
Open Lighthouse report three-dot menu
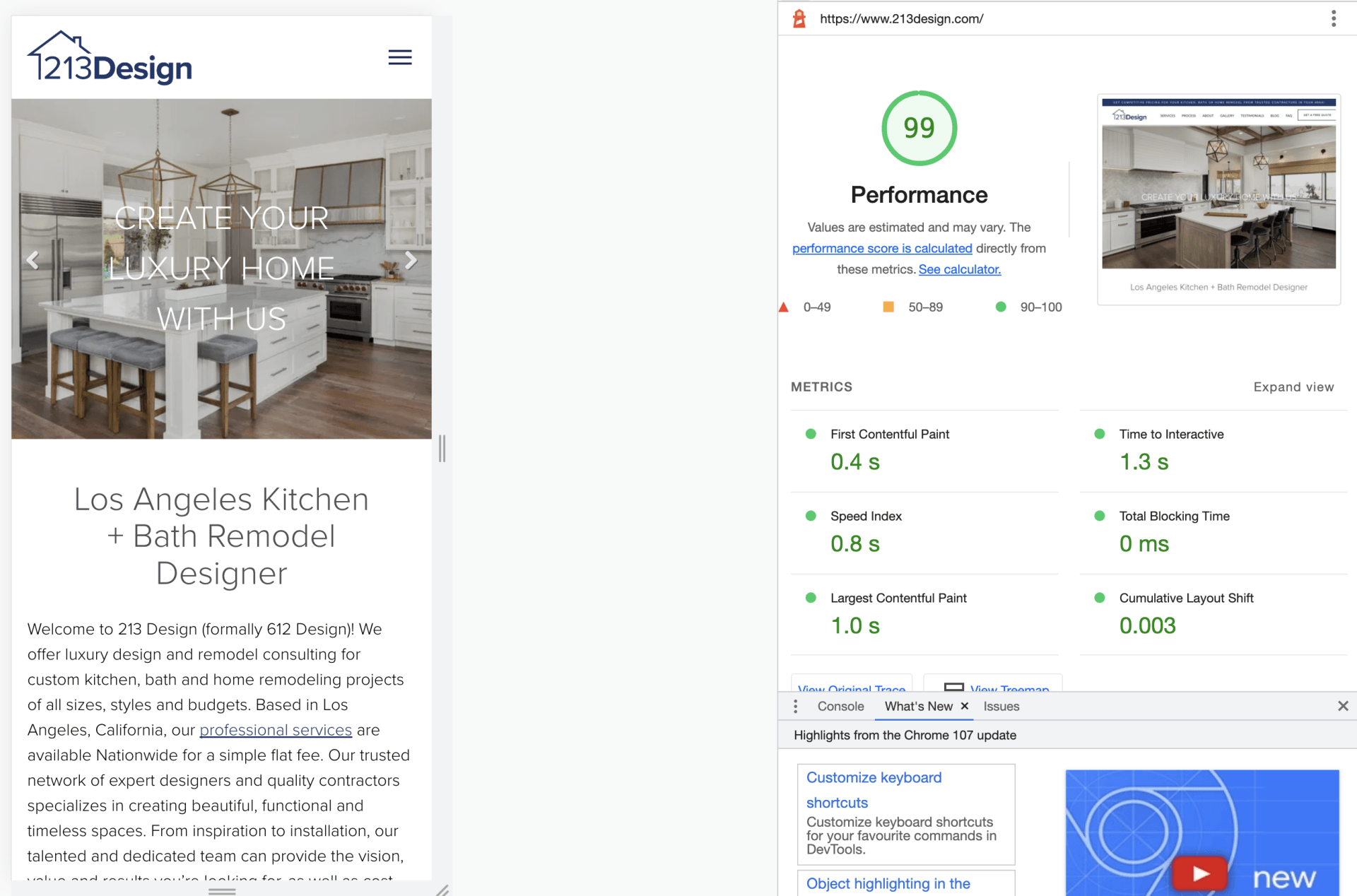[x=1333, y=18]
